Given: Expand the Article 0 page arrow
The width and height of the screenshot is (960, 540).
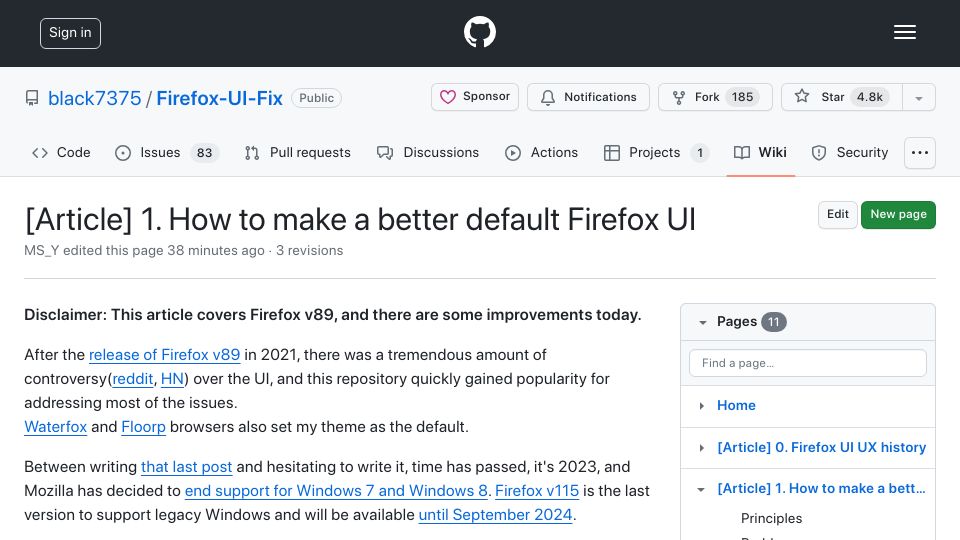Looking at the screenshot, I should point(702,448).
